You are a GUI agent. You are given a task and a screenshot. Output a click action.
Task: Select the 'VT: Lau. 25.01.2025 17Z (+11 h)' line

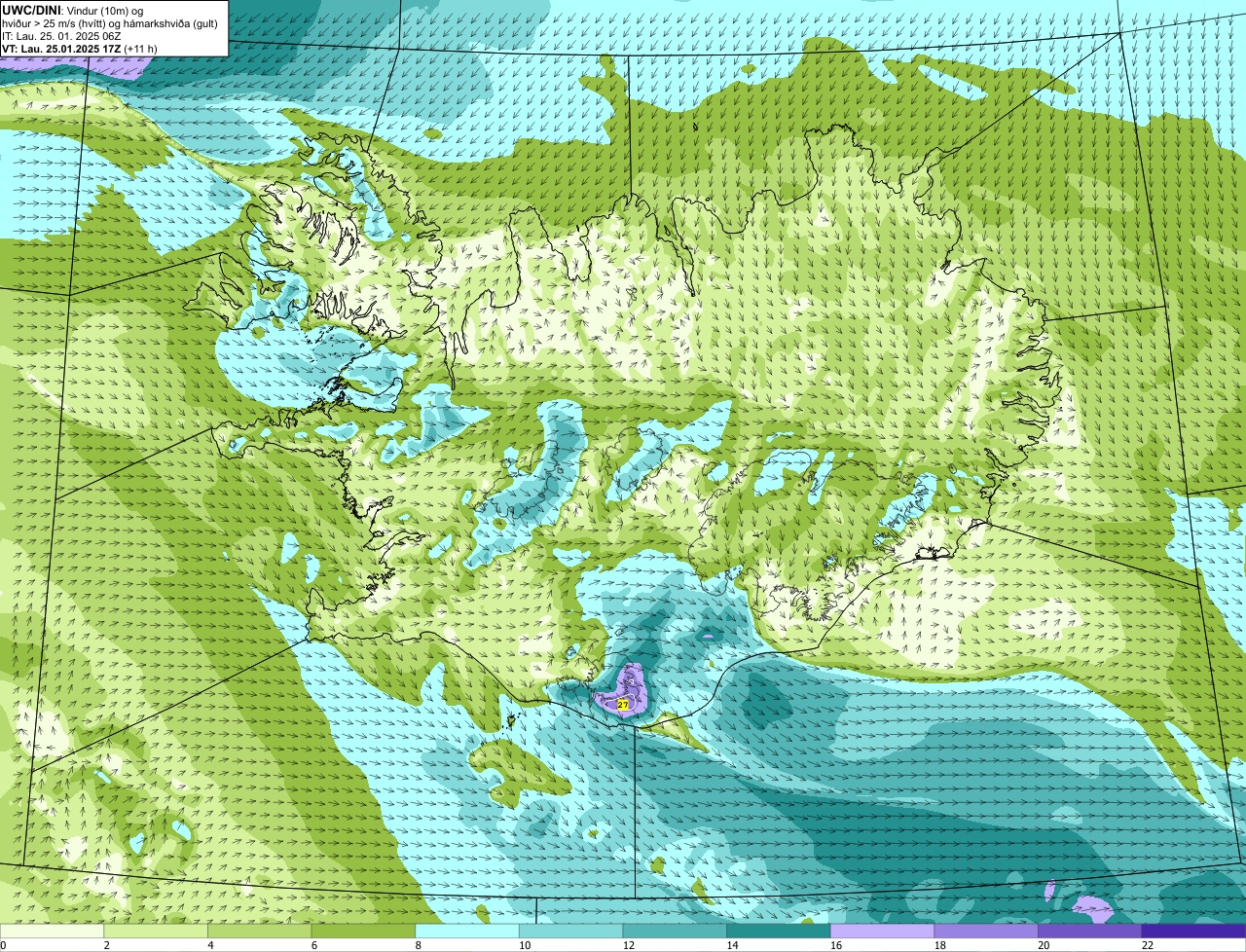pos(80,48)
